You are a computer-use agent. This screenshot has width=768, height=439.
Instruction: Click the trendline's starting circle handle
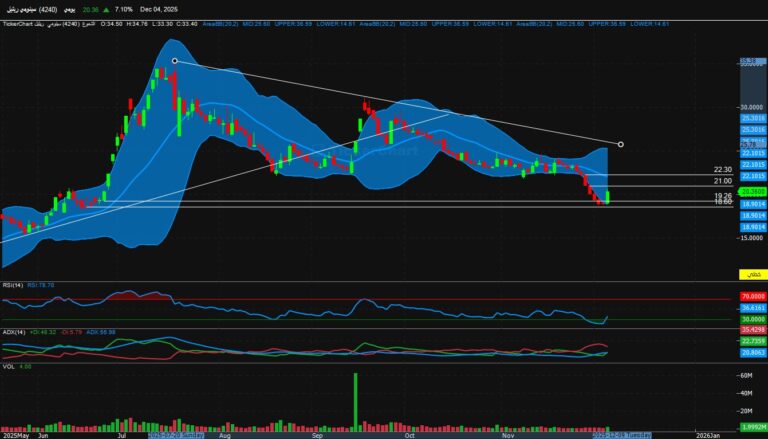point(175,61)
